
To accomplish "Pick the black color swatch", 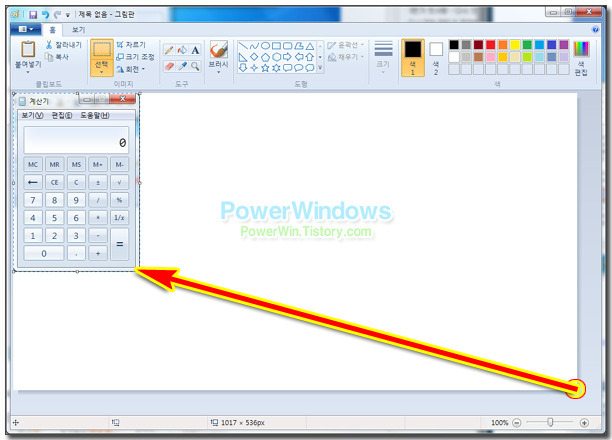I will pyautogui.click(x=454, y=45).
